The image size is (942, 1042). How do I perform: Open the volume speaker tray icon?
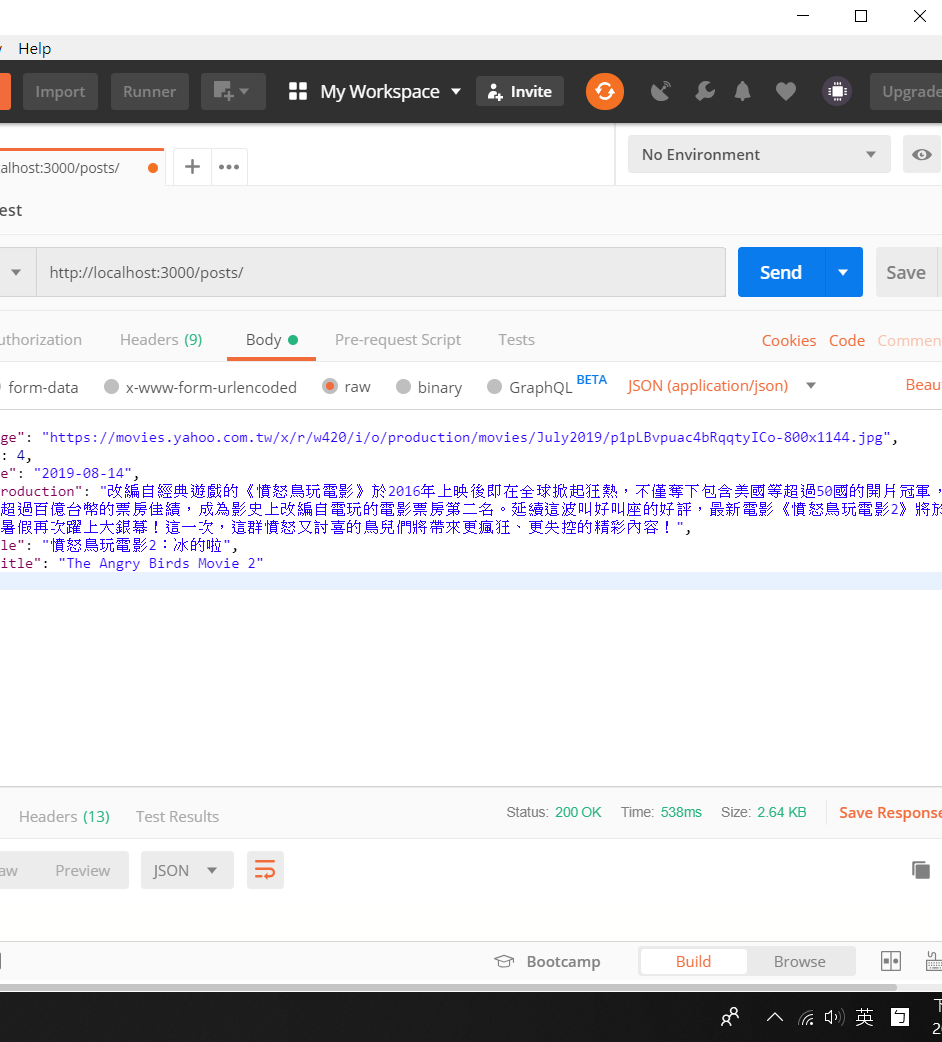pyautogui.click(x=834, y=1017)
